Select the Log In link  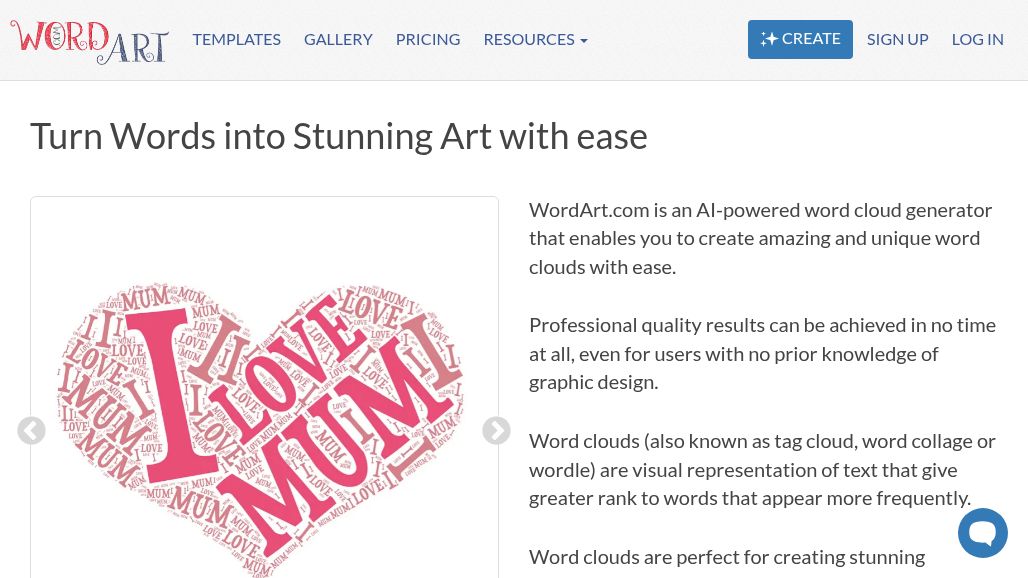[x=977, y=39]
